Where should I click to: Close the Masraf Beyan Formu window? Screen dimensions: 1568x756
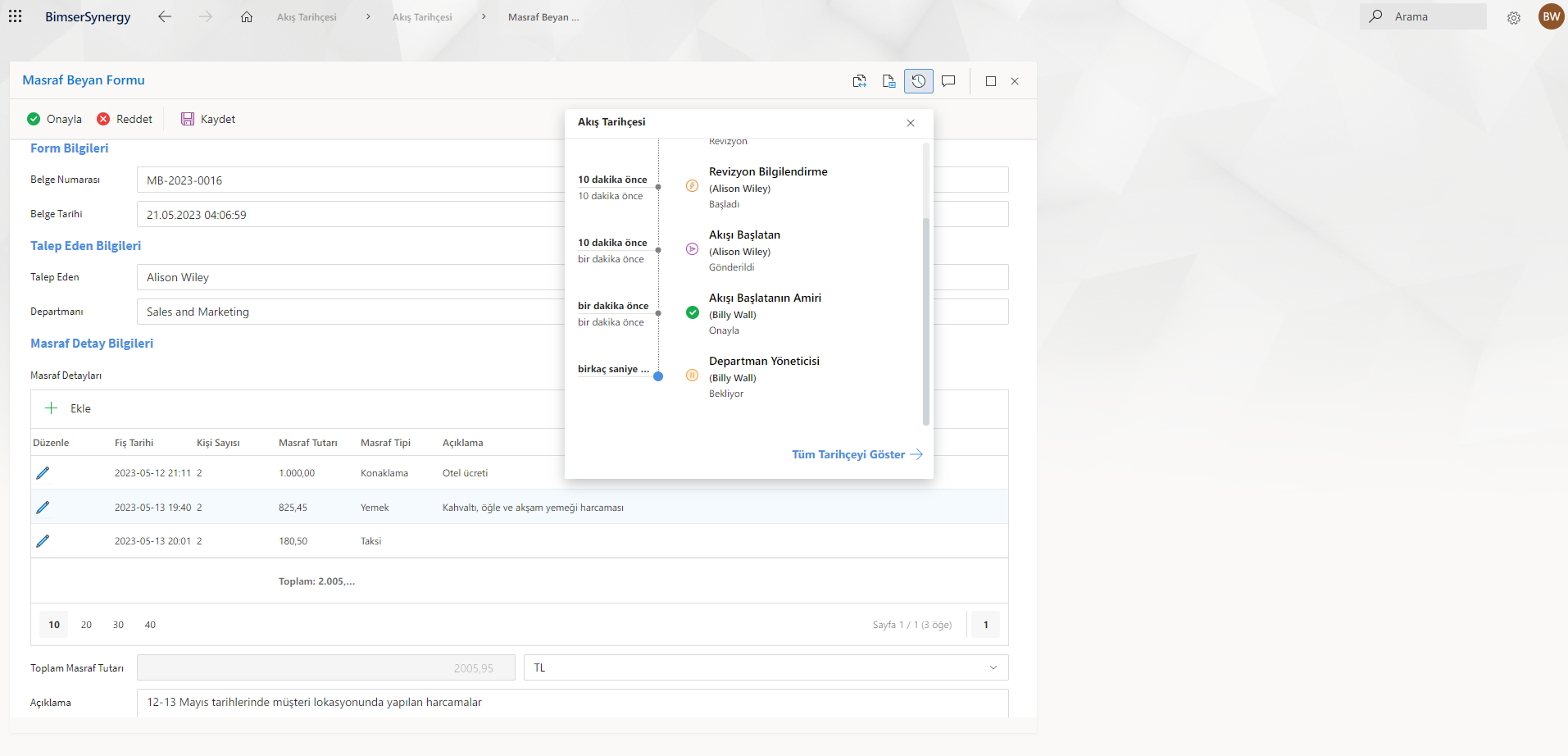1015,81
